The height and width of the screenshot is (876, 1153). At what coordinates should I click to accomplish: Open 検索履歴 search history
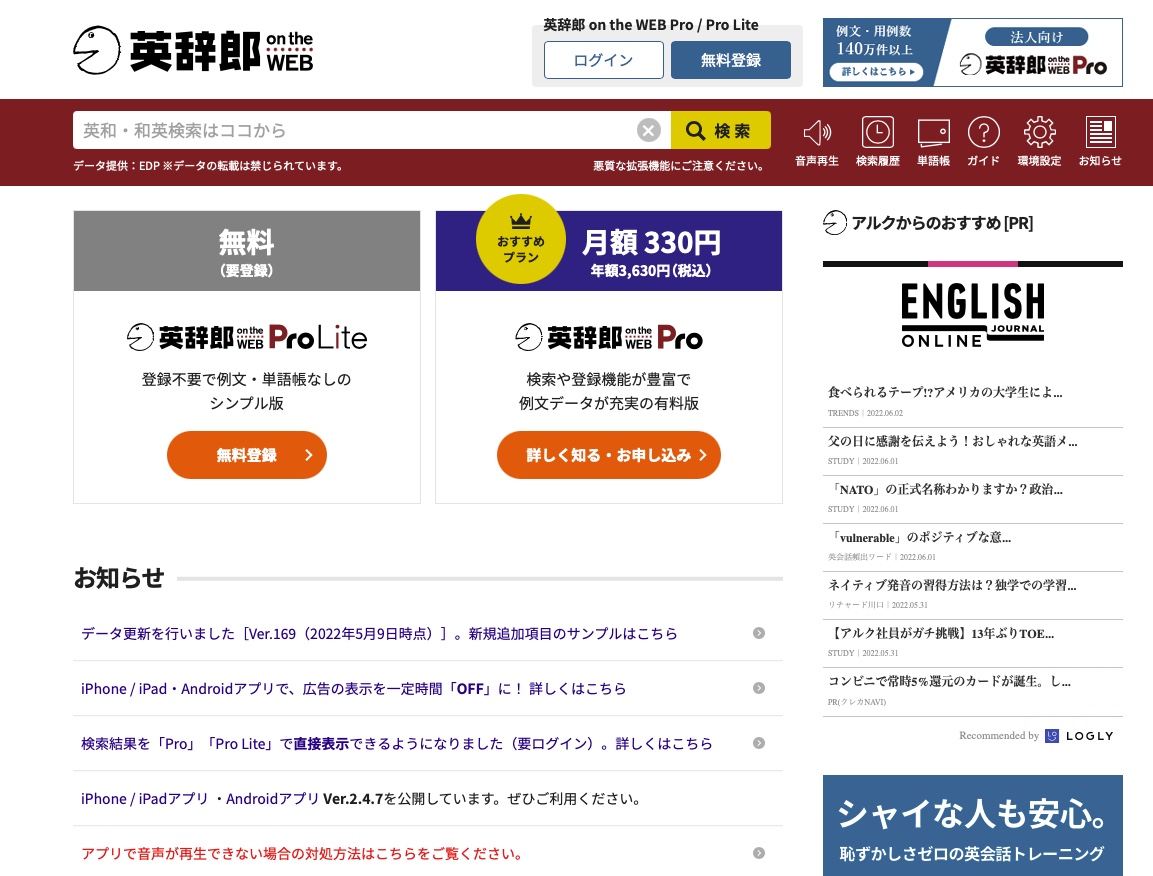point(877,131)
